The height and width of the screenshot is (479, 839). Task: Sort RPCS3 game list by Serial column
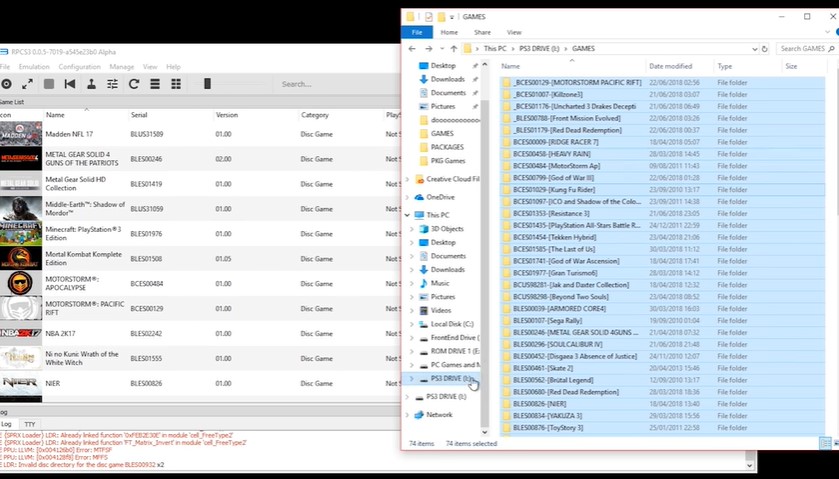click(x=139, y=115)
